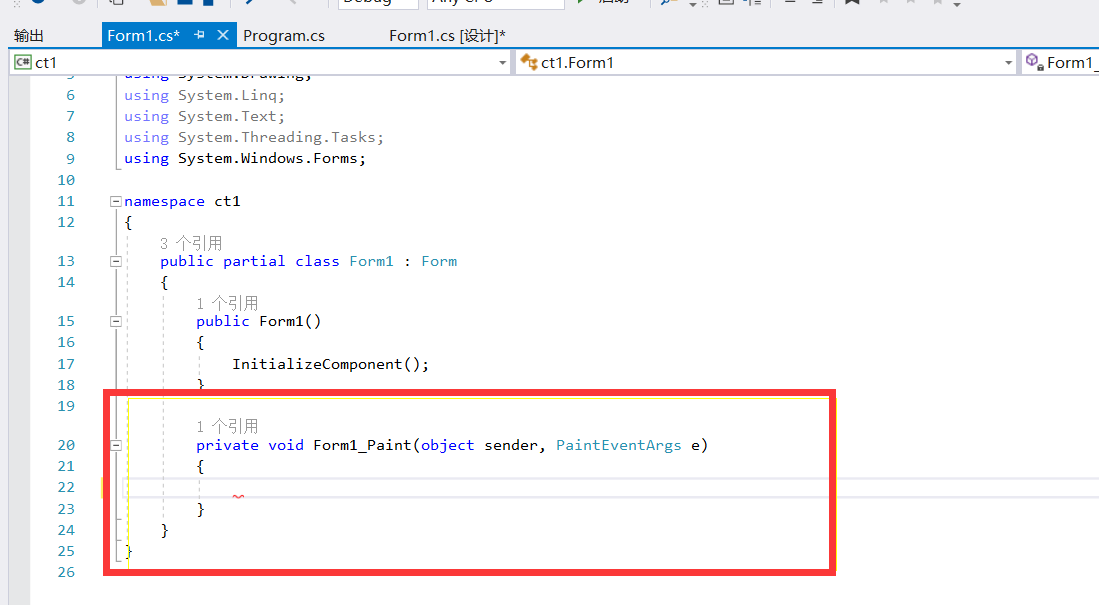Switch to the Program.cs tab
Screen dimensions: 1099x605
point(284,34)
